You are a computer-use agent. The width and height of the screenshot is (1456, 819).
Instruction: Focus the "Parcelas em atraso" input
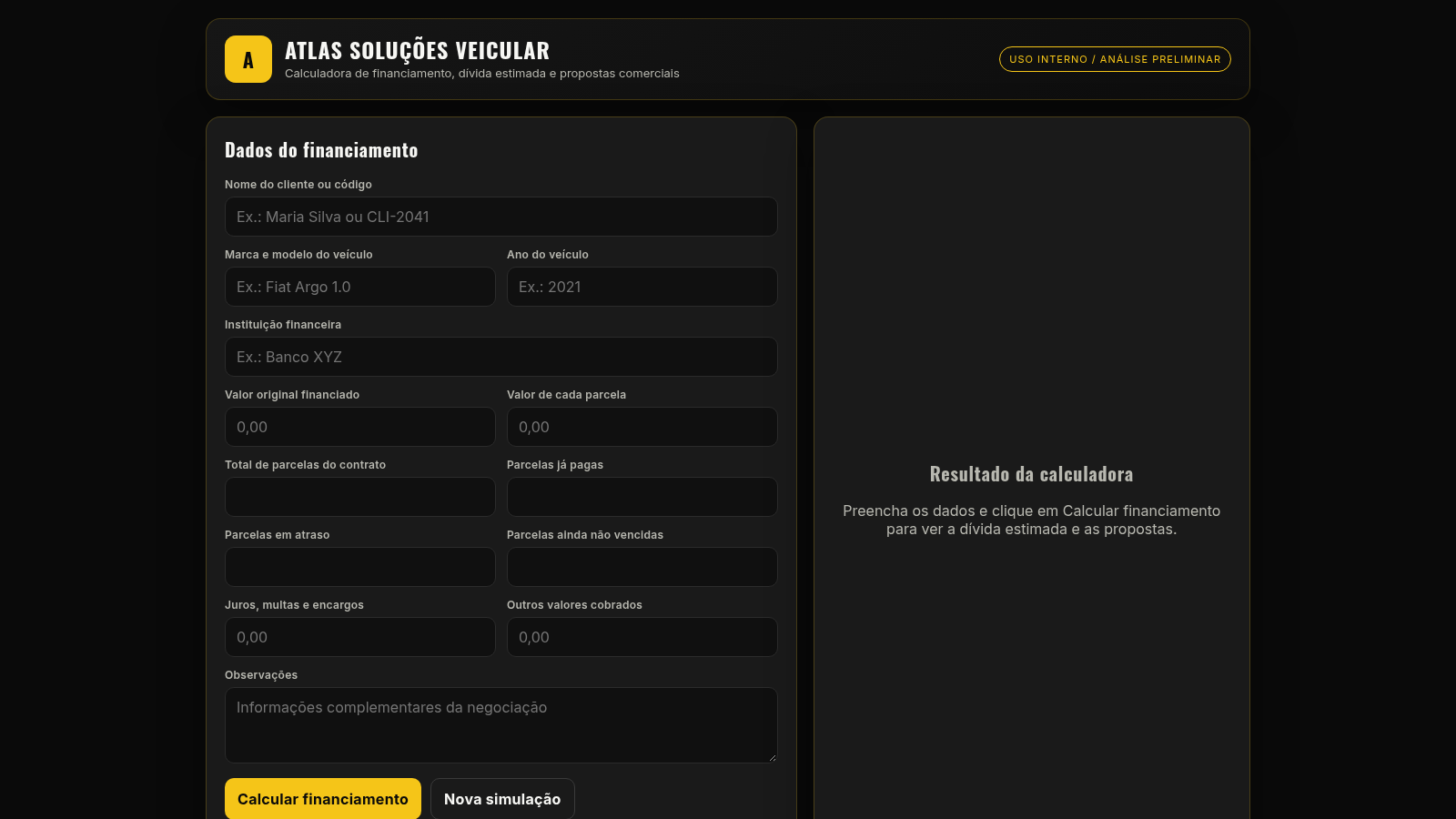(x=360, y=567)
